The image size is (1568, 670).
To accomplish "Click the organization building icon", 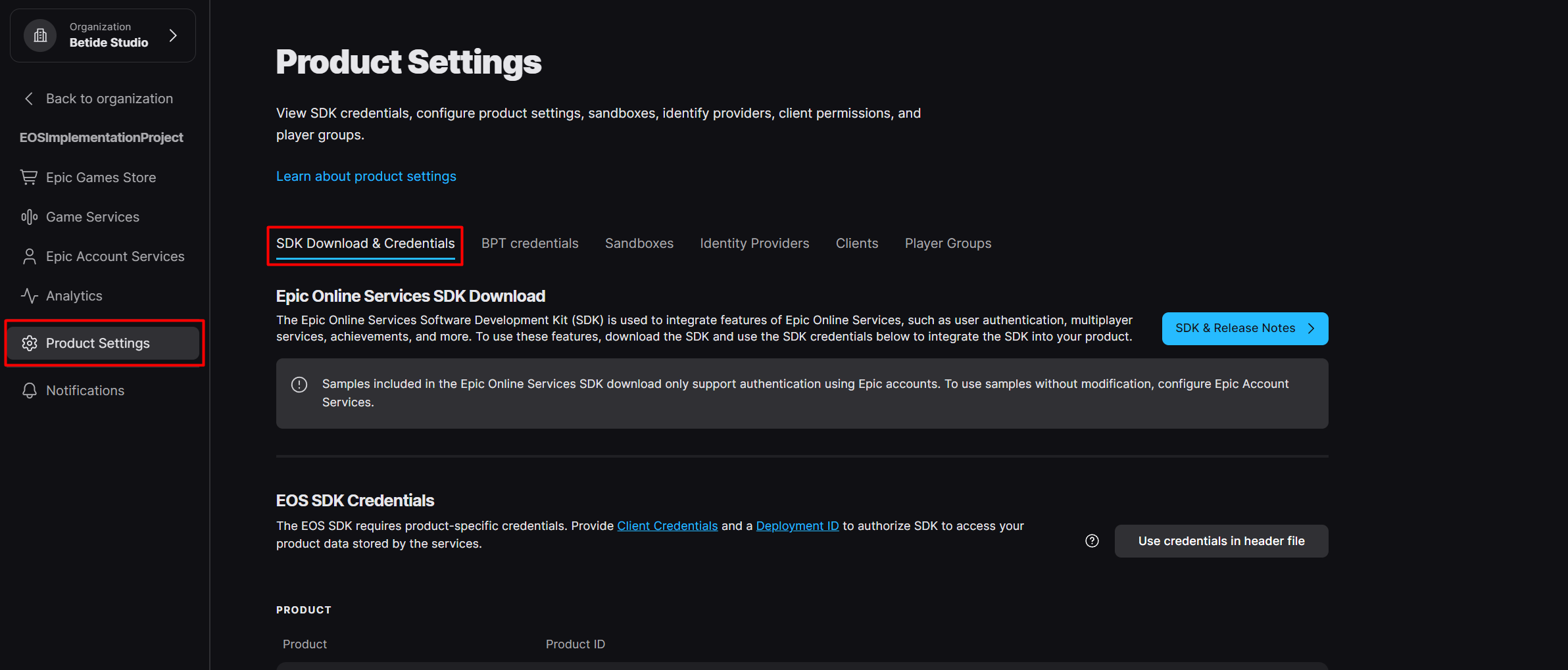I will point(40,36).
